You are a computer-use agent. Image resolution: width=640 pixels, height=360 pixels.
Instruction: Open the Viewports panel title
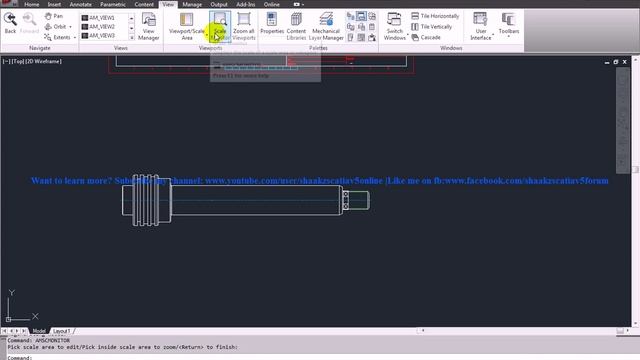(211, 48)
